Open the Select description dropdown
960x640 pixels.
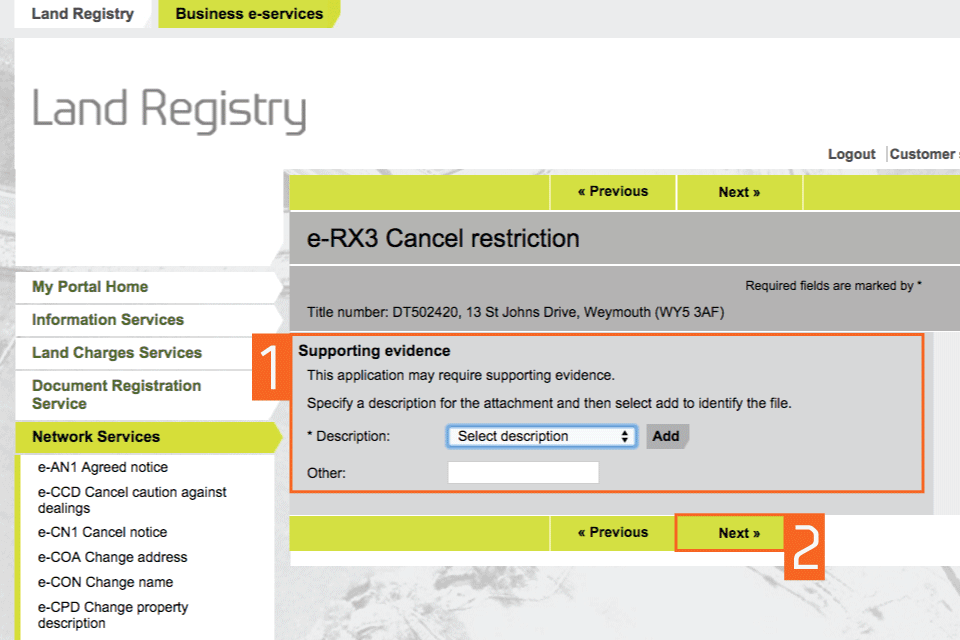coord(541,437)
